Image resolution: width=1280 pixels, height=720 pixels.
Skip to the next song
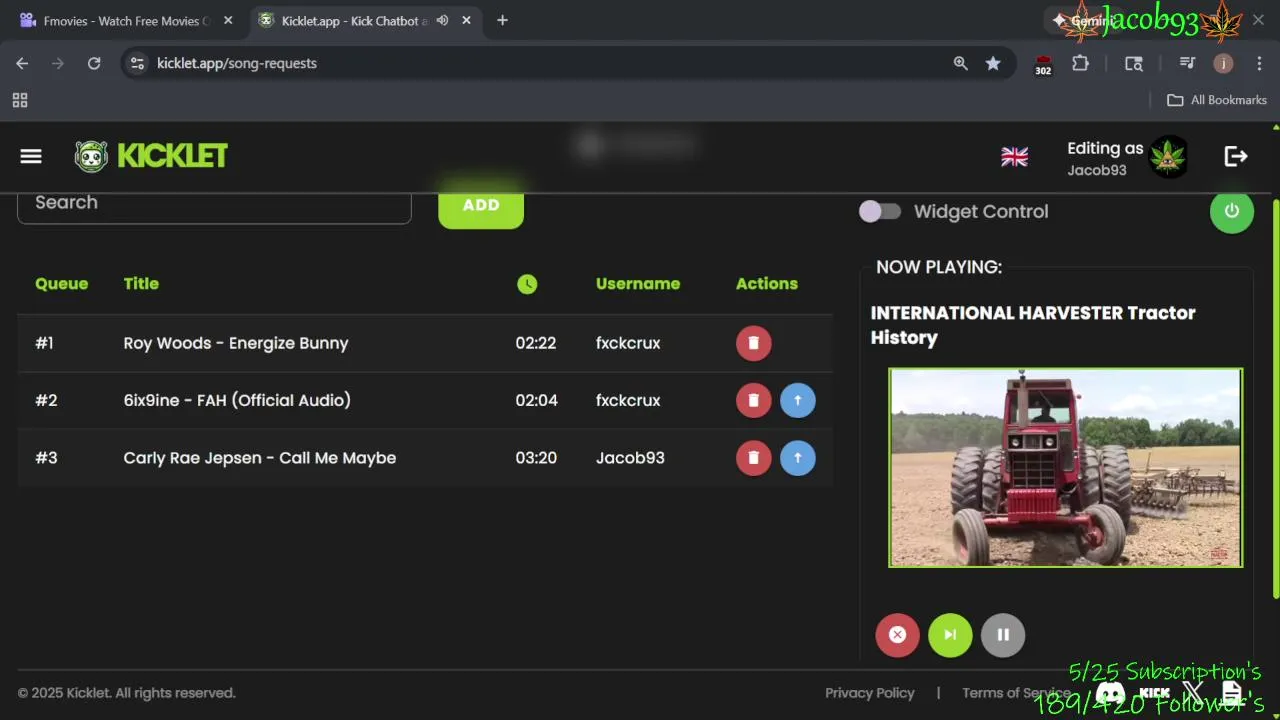click(x=950, y=635)
